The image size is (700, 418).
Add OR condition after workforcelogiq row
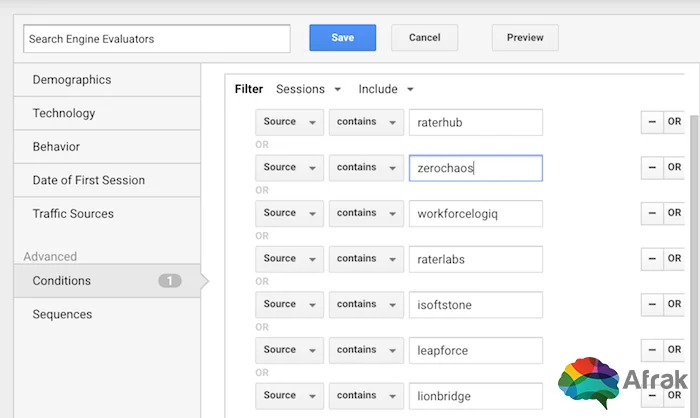(x=674, y=213)
